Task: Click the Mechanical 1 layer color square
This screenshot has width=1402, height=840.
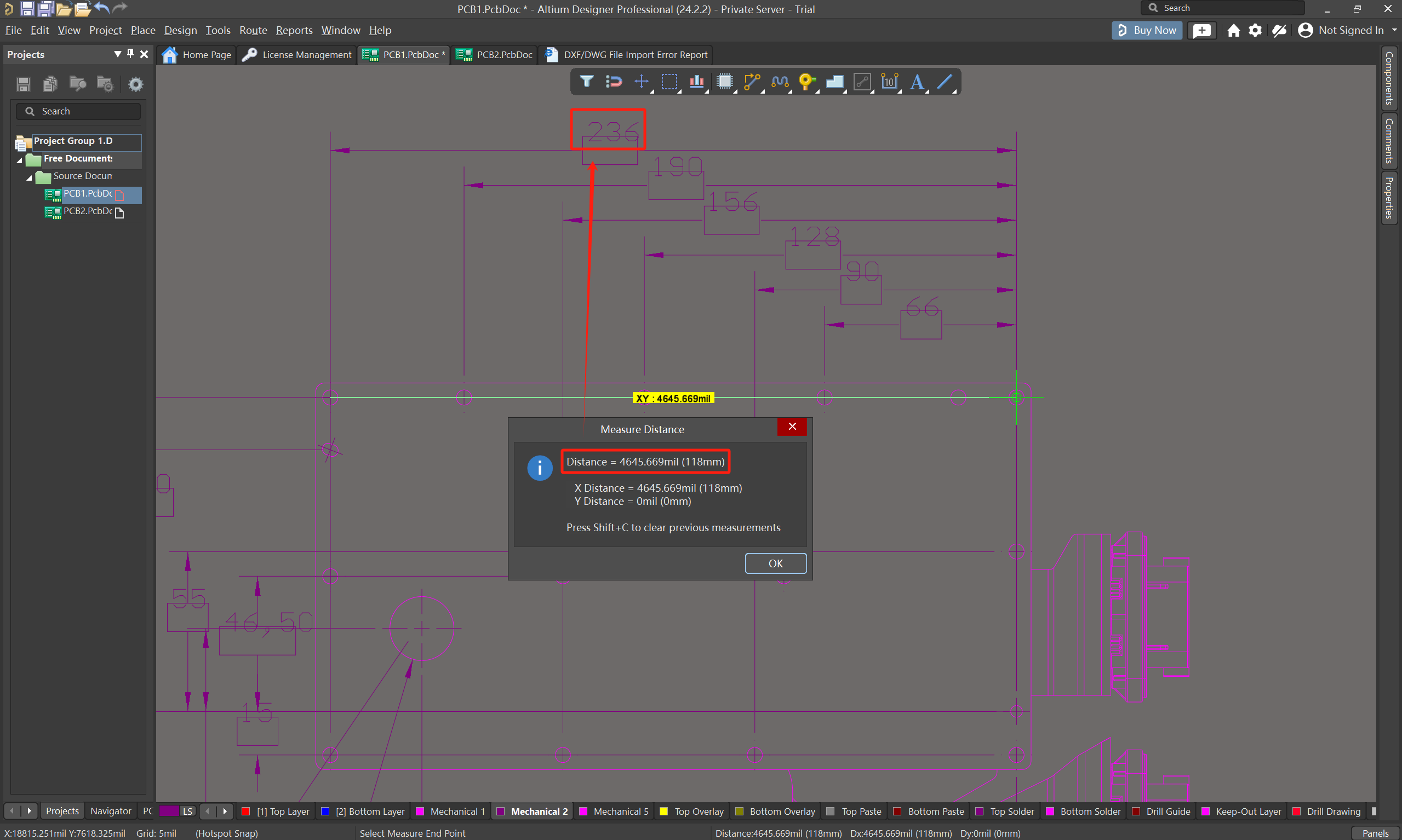Action: [x=420, y=811]
